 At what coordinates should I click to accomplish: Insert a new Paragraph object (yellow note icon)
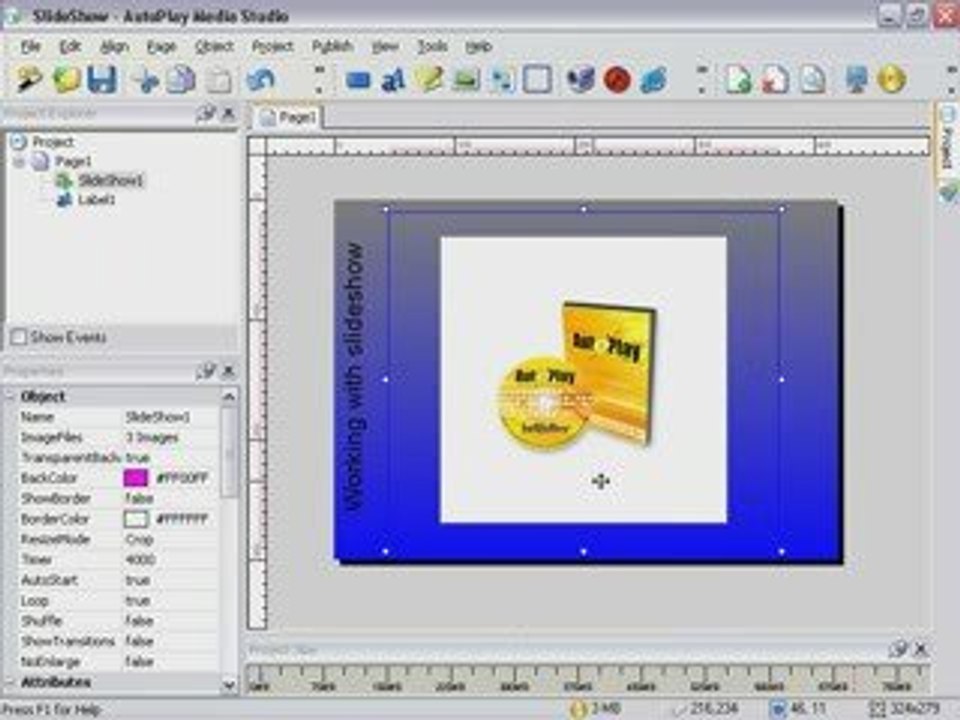(x=429, y=80)
